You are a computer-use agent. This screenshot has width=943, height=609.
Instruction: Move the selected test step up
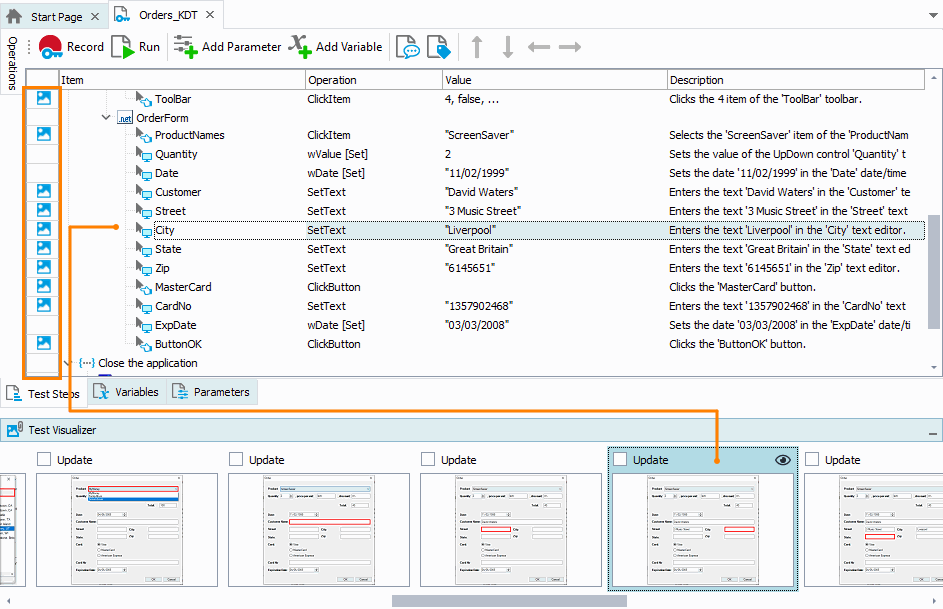[x=477, y=46]
